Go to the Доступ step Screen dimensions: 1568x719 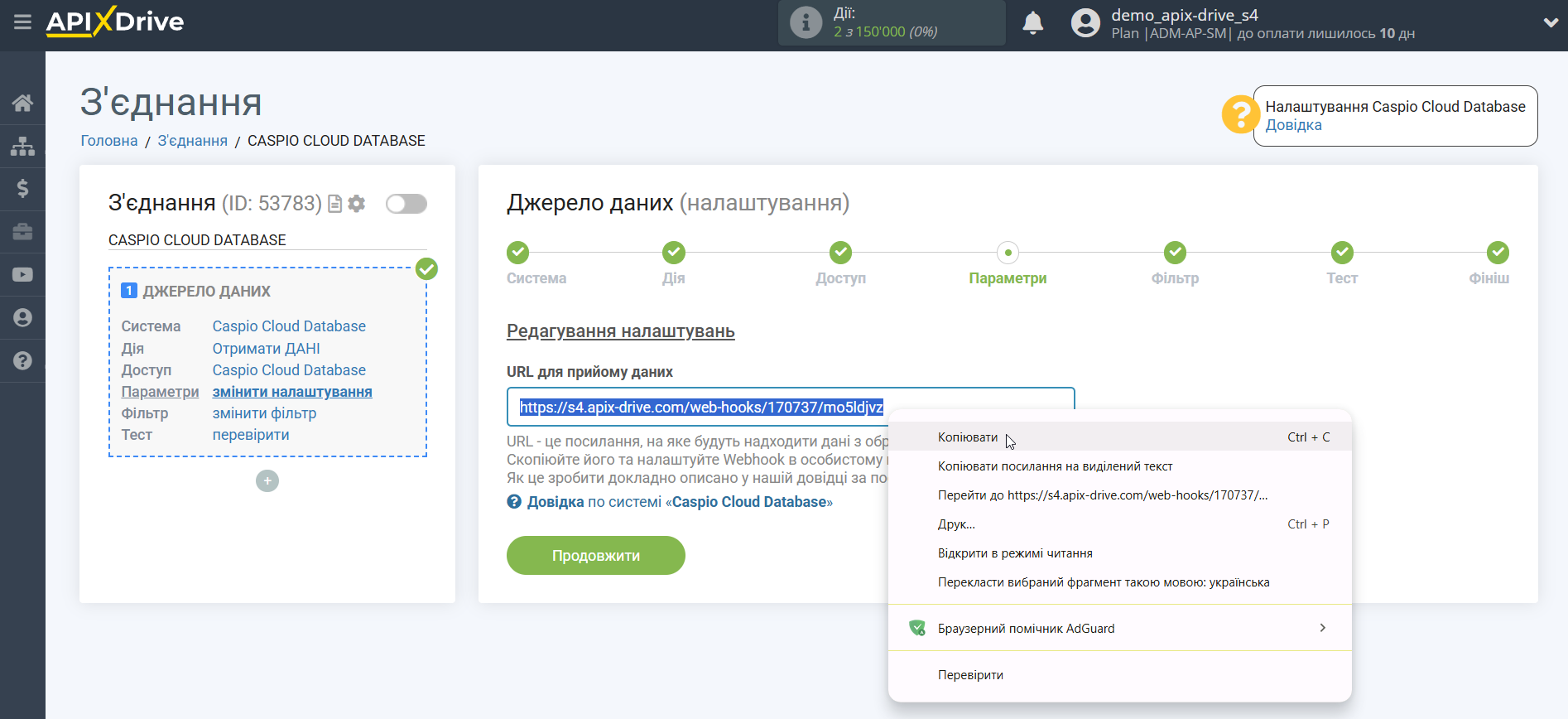(840, 264)
